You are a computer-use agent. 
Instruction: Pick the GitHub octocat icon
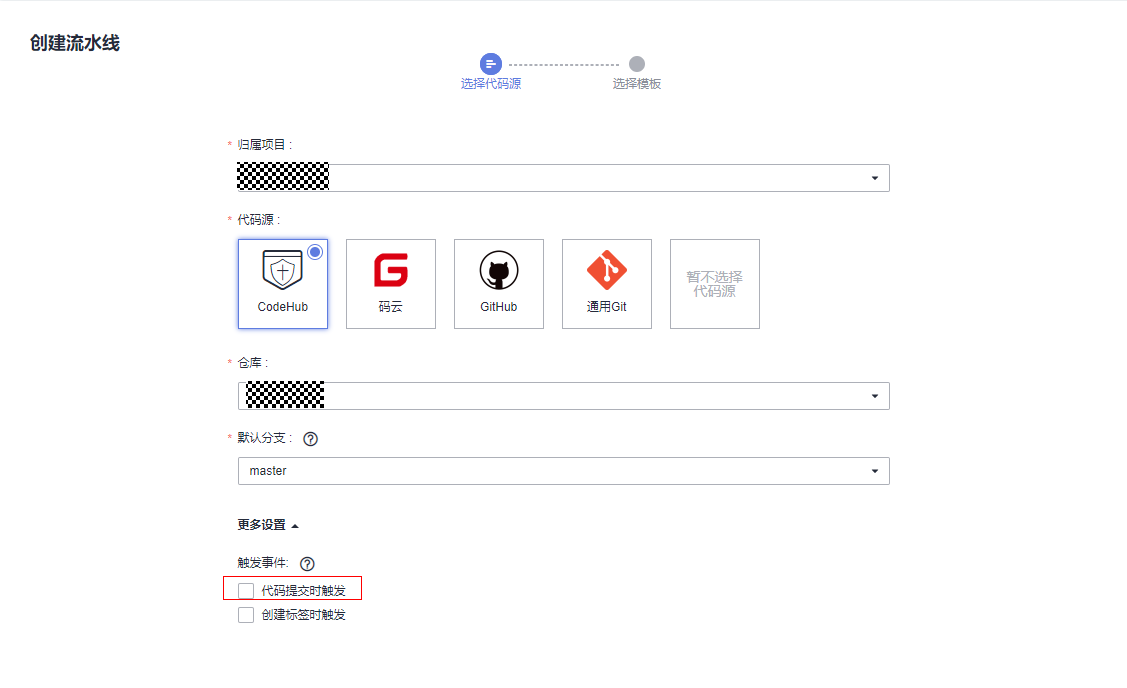coord(498,271)
